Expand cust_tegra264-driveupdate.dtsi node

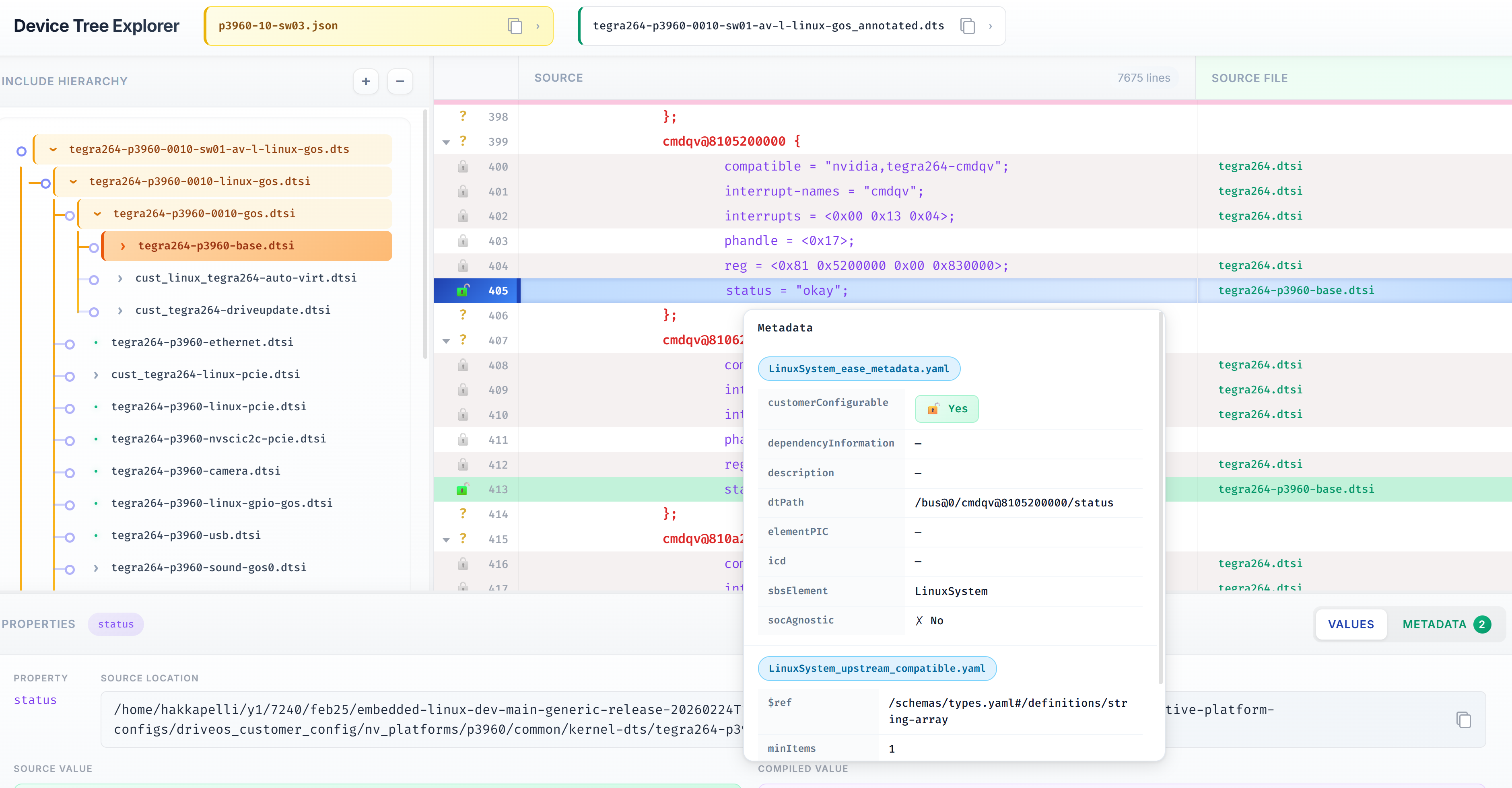(x=120, y=311)
